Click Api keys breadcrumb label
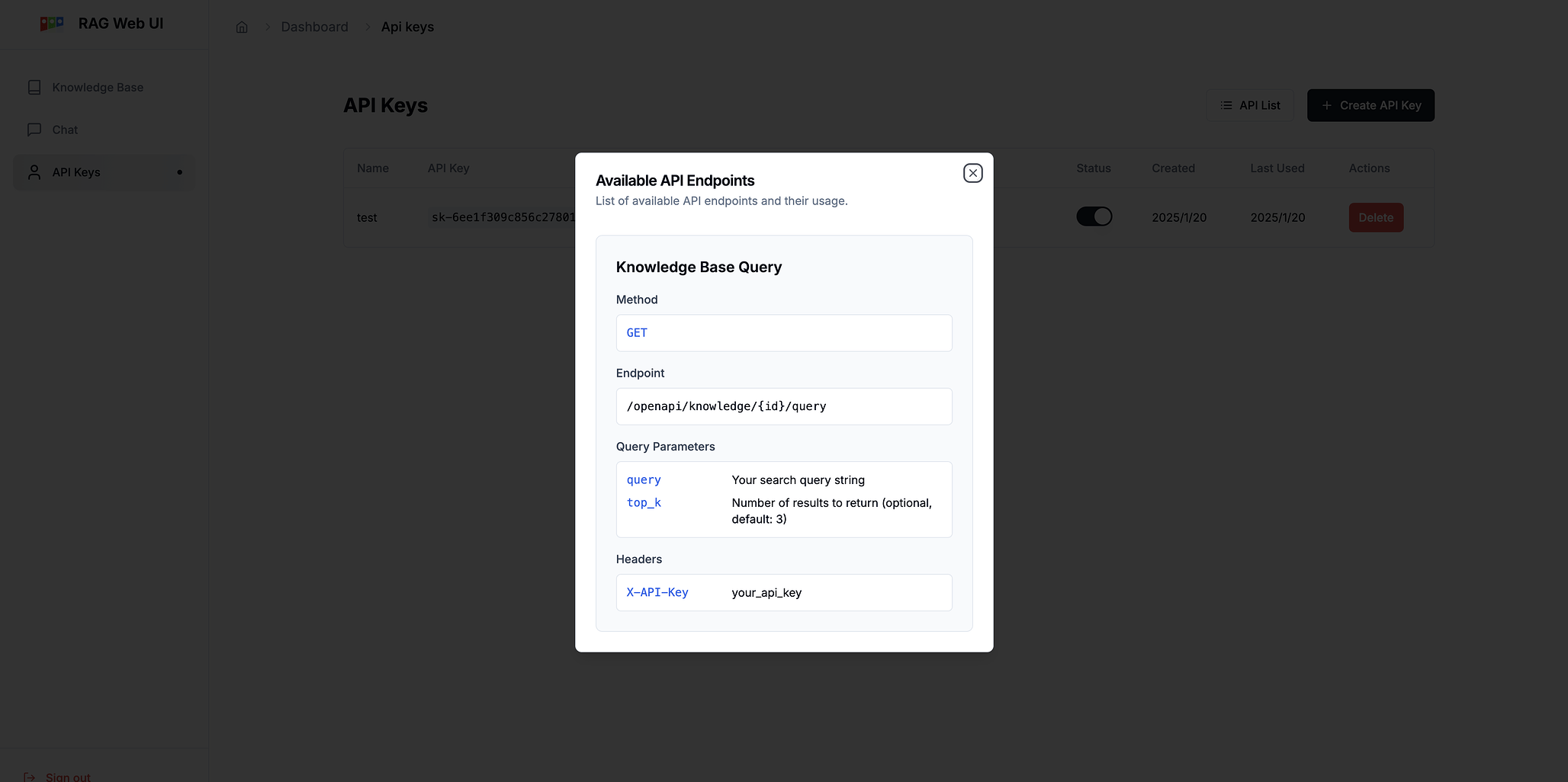The image size is (1568, 782). [x=407, y=27]
